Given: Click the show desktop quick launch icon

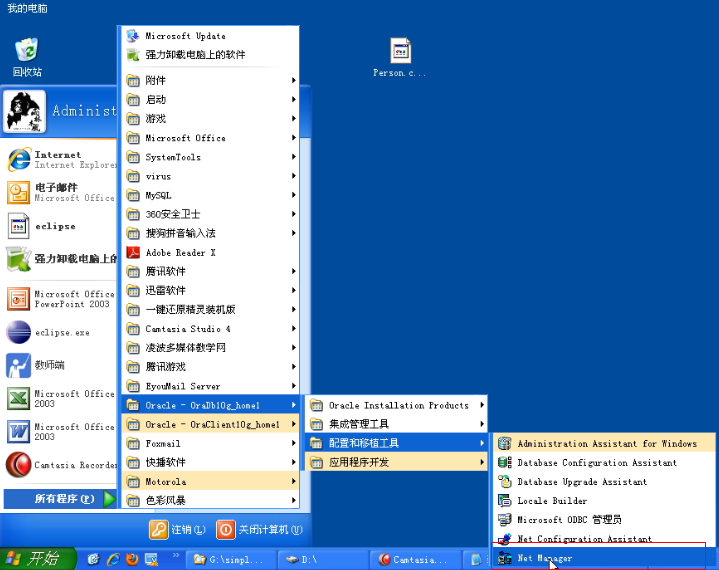Looking at the screenshot, I should [x=151, y=559].
